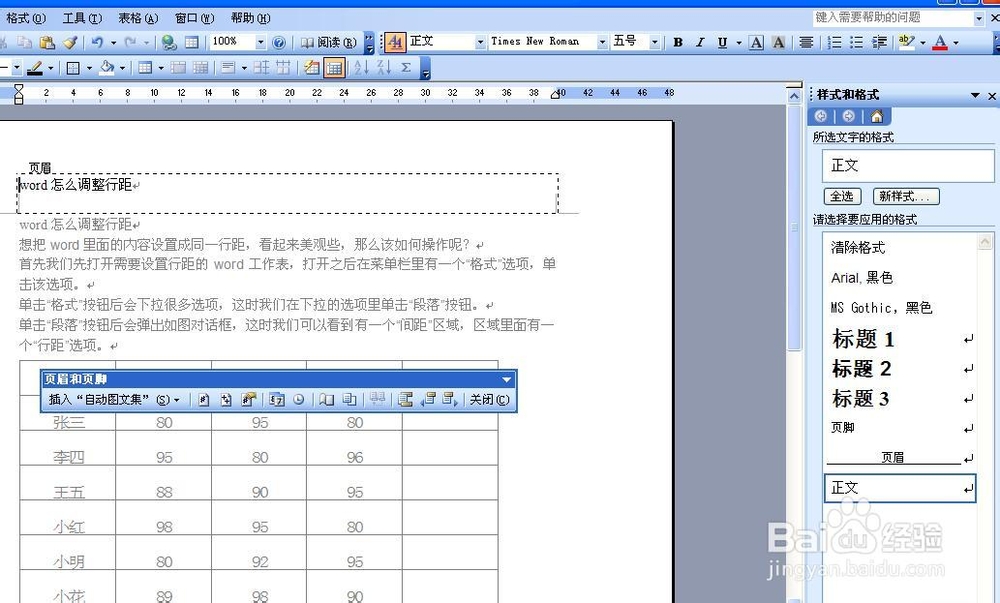The width and height of the screenshot is (1000, 603).
Task: Click the AutoSum icon on the tables toolbar
Action: click(x=407, y=70)
